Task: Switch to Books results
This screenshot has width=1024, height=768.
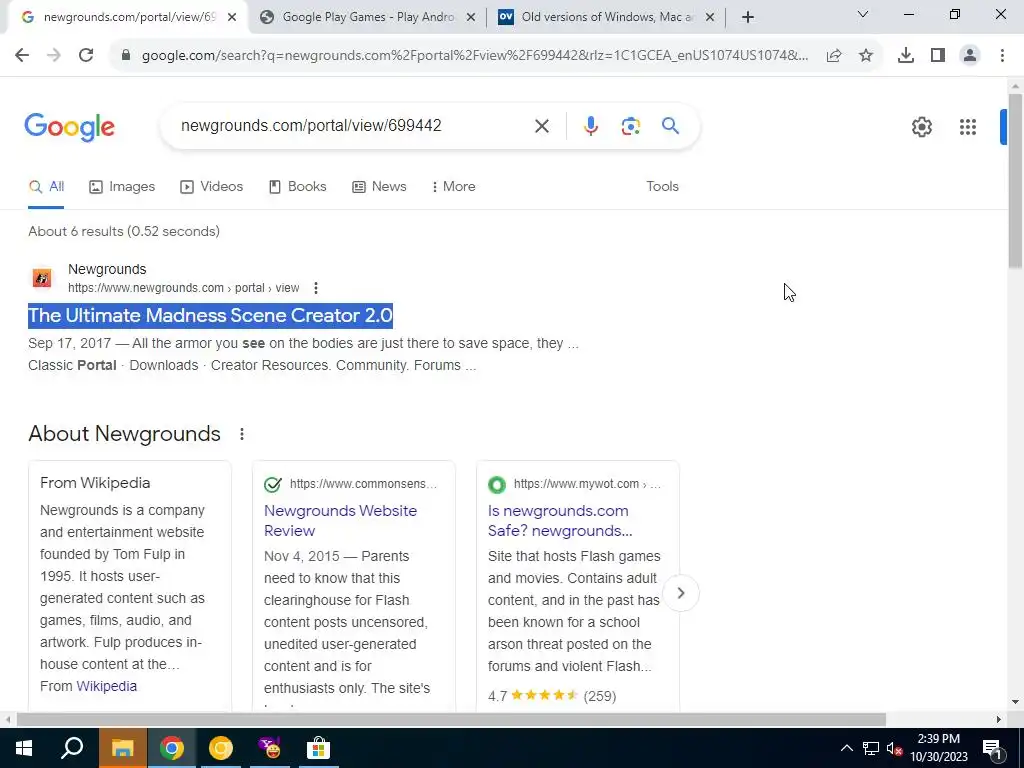Action: pyautogui.click(x=298, y=187)
